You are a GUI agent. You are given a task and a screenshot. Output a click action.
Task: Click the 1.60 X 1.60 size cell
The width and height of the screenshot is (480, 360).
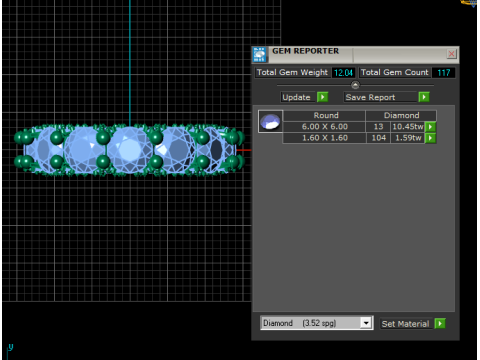(324, 138)
